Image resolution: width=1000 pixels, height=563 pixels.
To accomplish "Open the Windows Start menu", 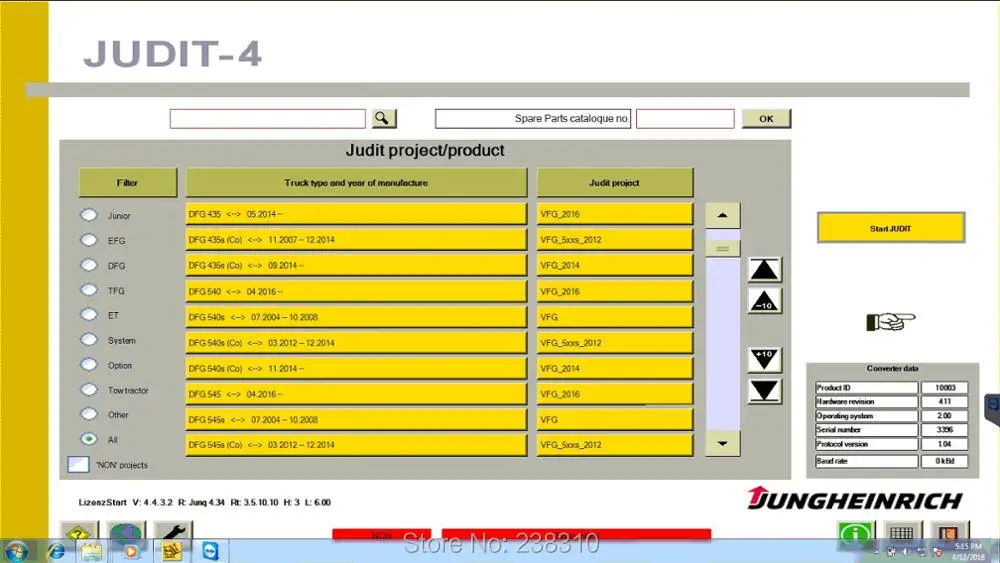I will tap(17, 551).
